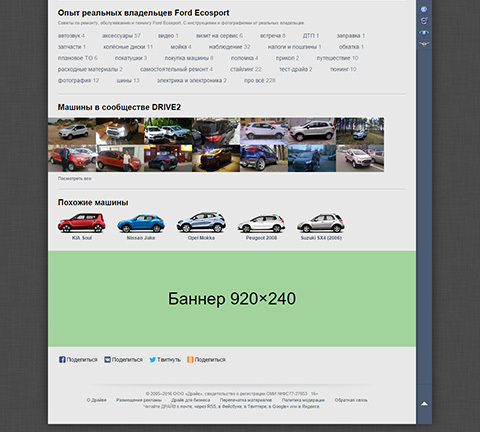
Task: Open the наблюдение 32 tag
Action: point(229,47)
